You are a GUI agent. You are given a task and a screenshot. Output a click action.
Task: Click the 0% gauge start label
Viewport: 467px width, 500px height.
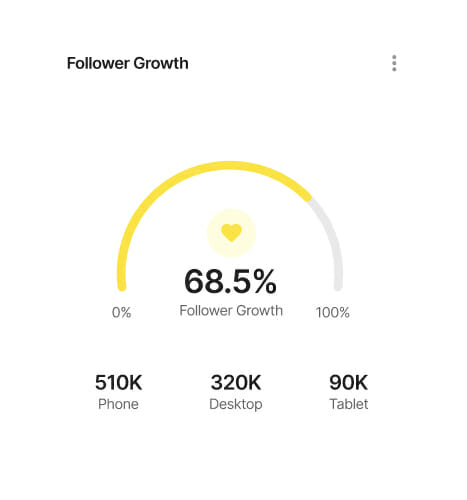[x=121, y=313]
